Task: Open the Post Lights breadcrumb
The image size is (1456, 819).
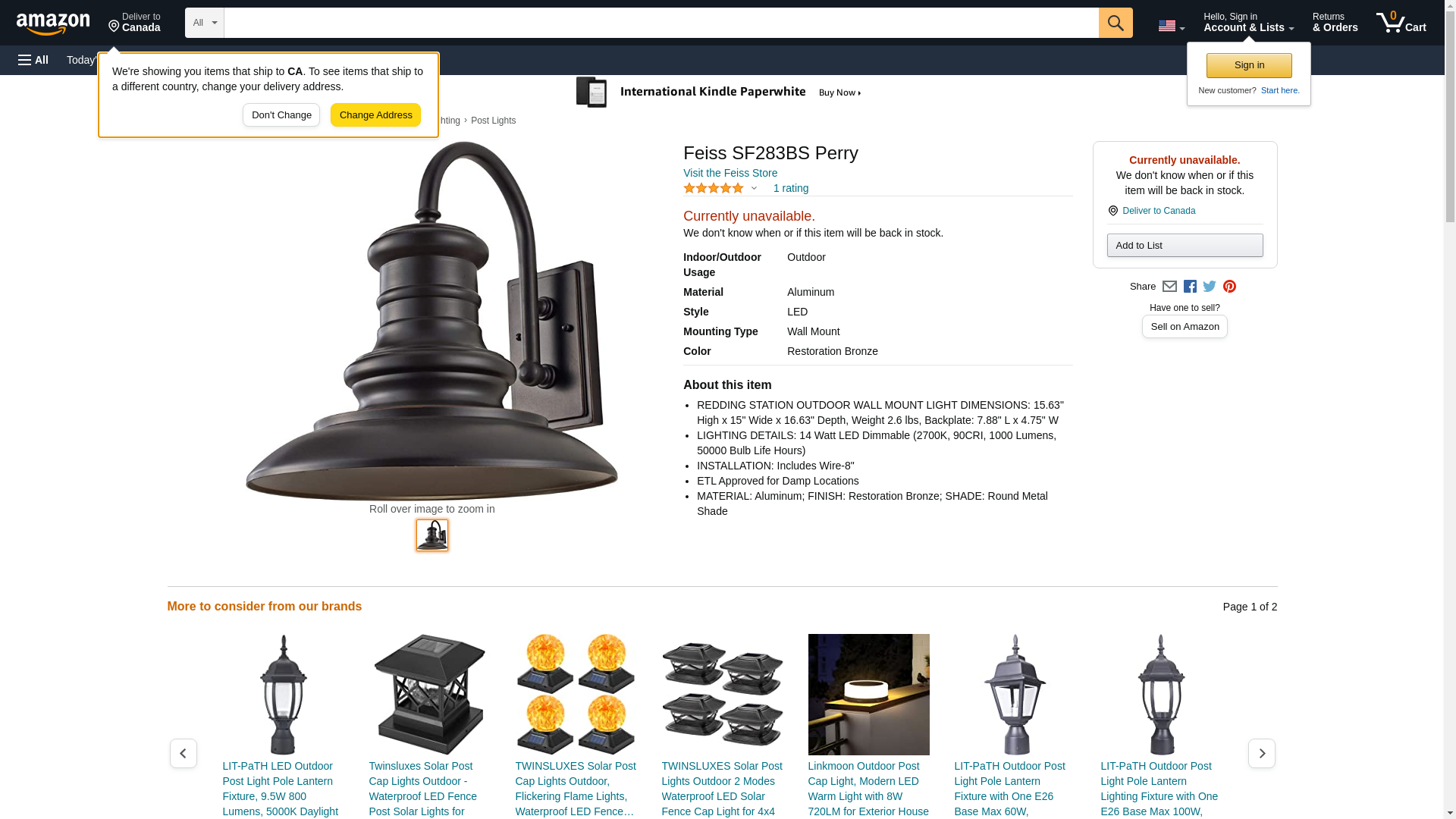Action: click(493, 121)
